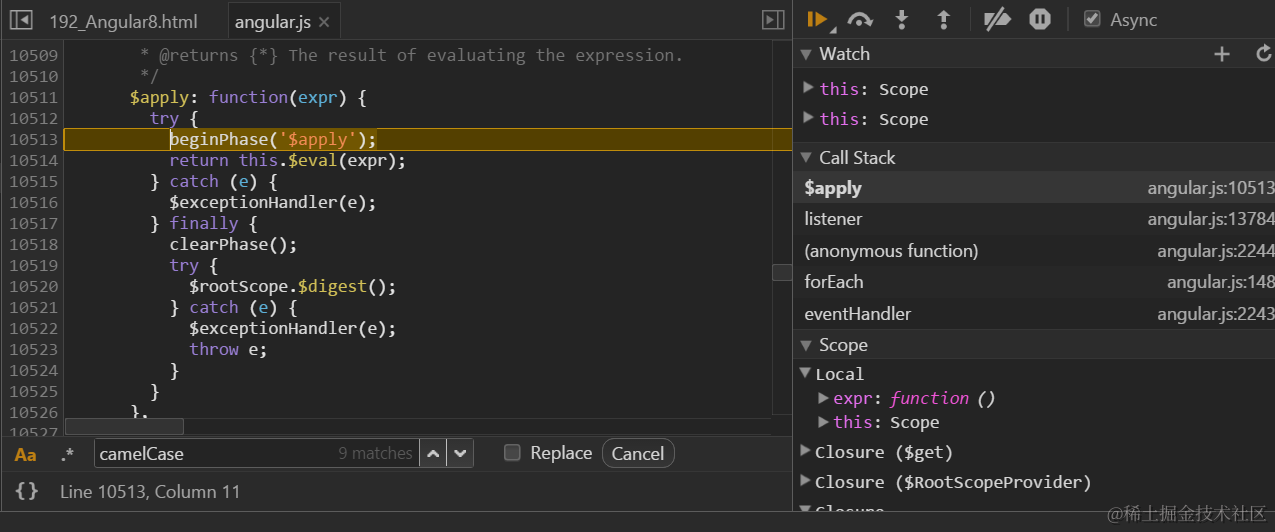
Task: Cancel the search bar
Action: 638,453
